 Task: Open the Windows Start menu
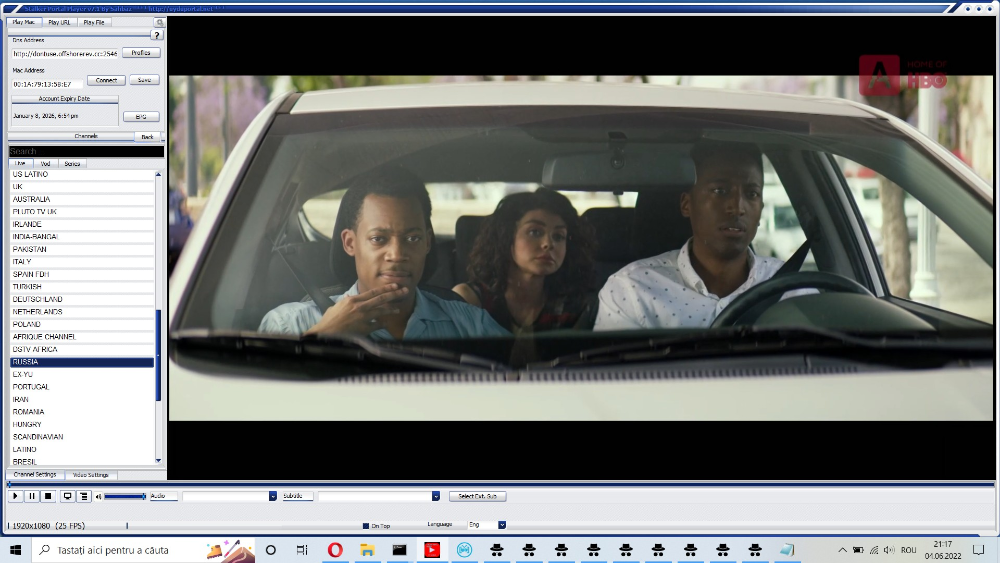click(x=15, y=550)
